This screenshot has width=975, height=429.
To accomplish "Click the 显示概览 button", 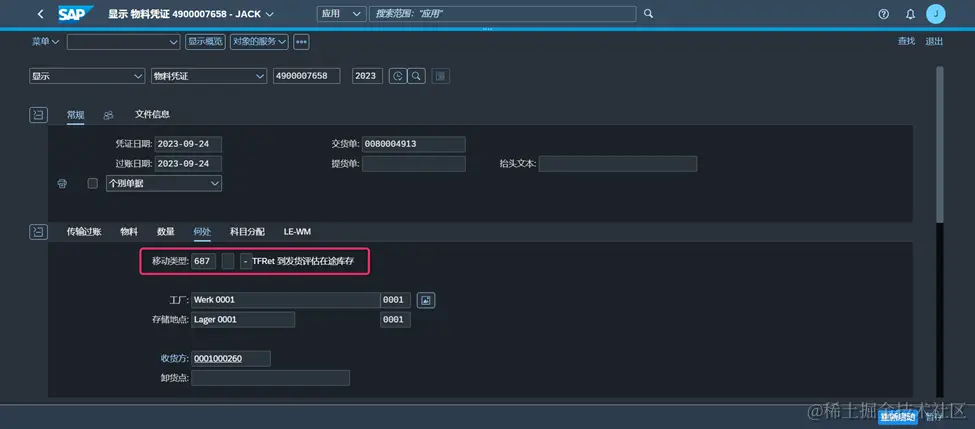I will [x=205, y=42].
